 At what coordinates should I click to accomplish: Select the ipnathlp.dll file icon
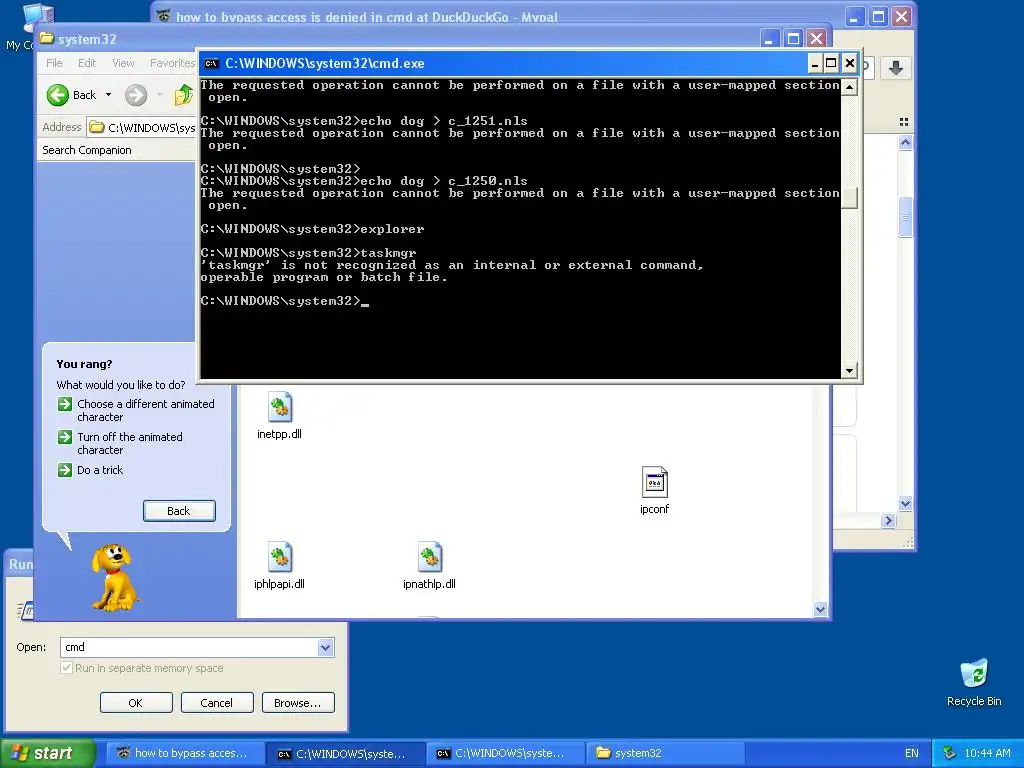click(430, 557)
